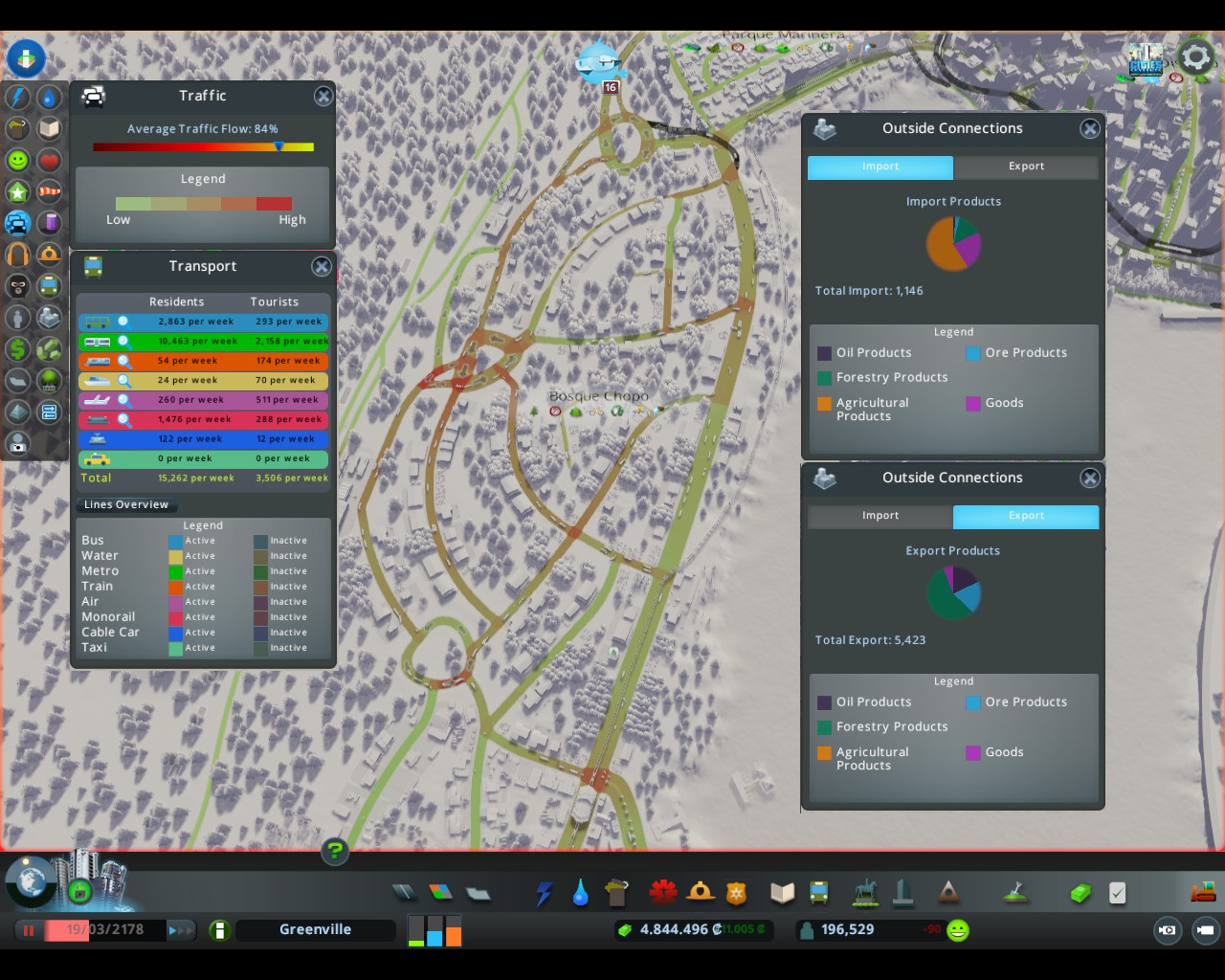Viewport: 1225px width, 980px height.
Task: Open the Lines Overview
Action: [x=126, y=504]
